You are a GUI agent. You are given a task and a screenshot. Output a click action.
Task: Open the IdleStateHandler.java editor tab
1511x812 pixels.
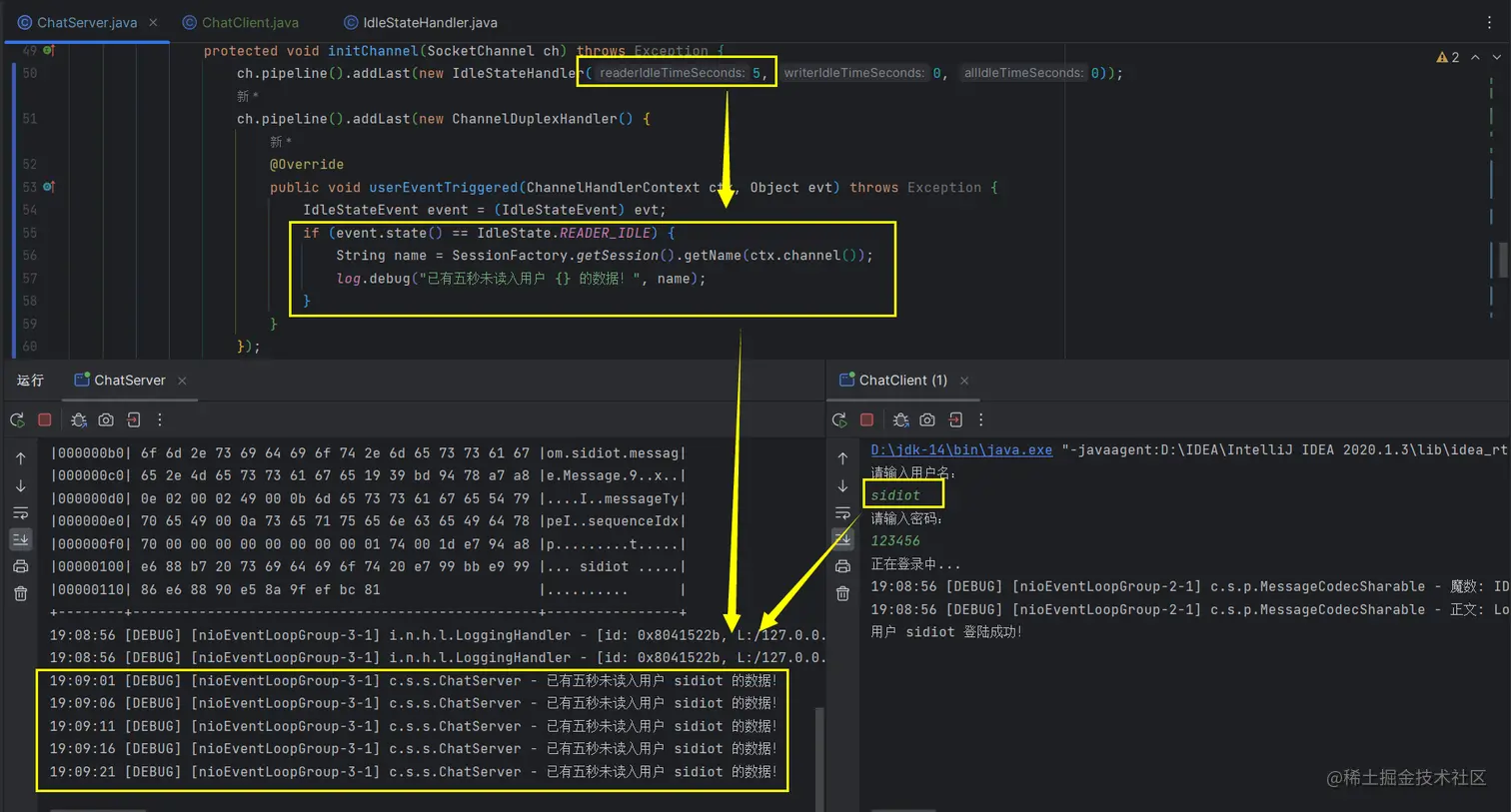420,22
